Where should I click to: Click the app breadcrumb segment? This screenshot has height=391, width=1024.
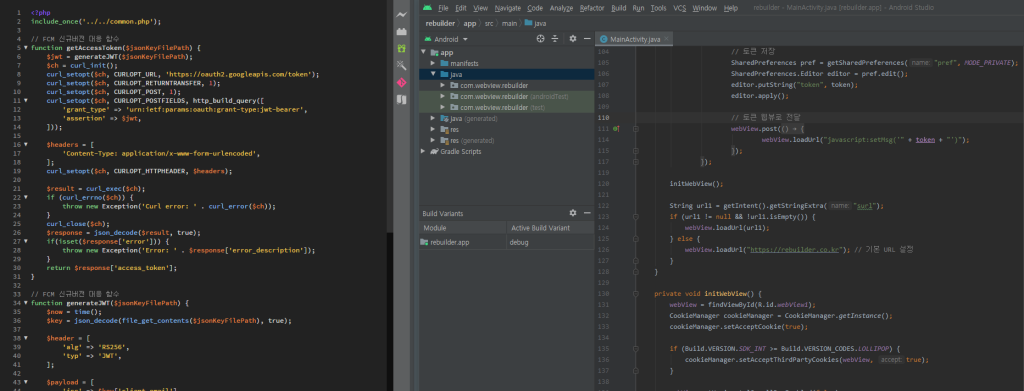470,23
